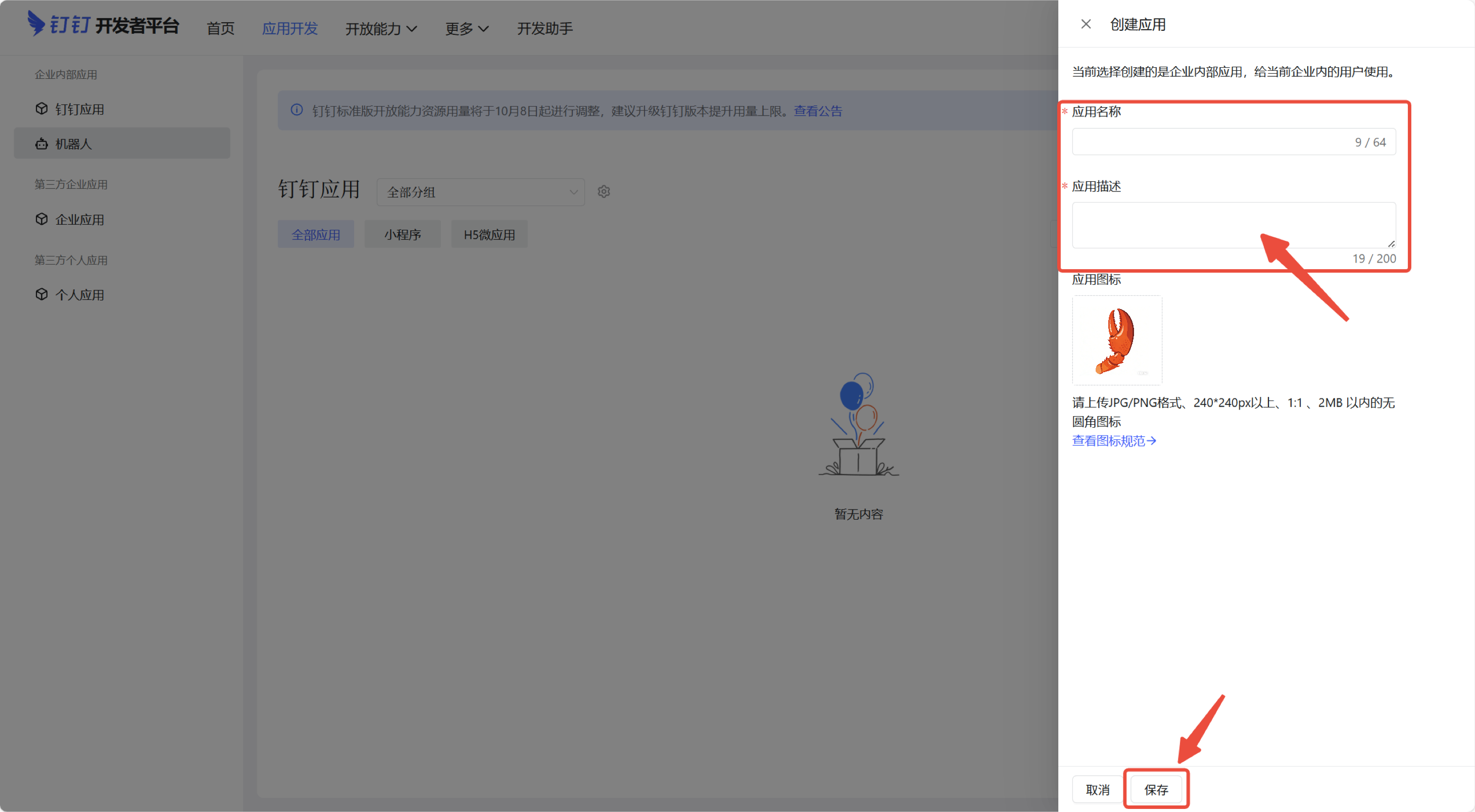Click the 个人应用 cube icon

click(x=41, y=295)
